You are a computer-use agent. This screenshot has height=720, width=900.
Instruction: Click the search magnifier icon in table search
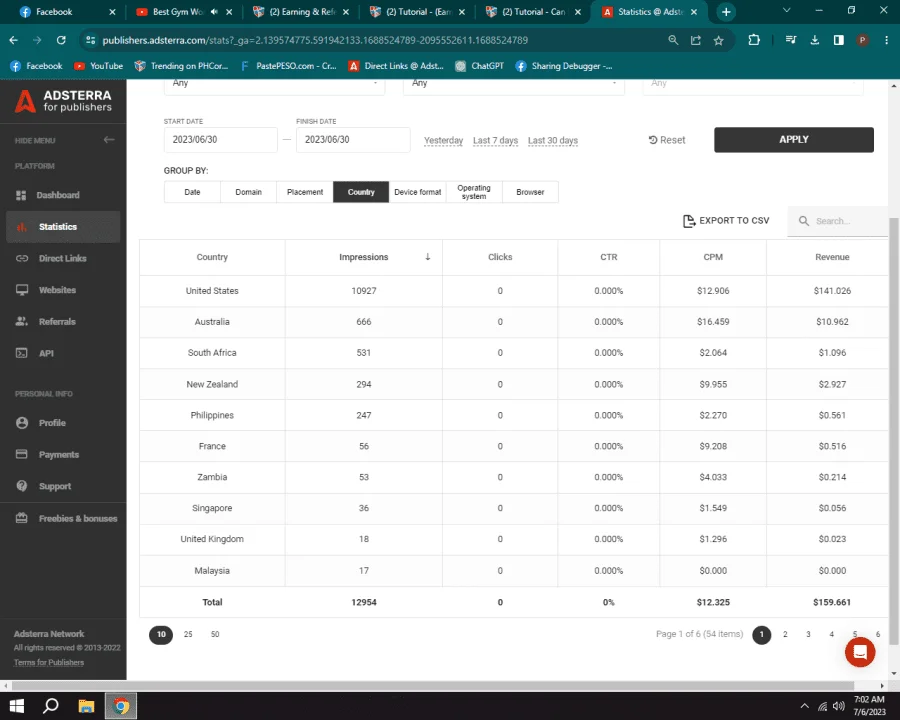point(804,221)
